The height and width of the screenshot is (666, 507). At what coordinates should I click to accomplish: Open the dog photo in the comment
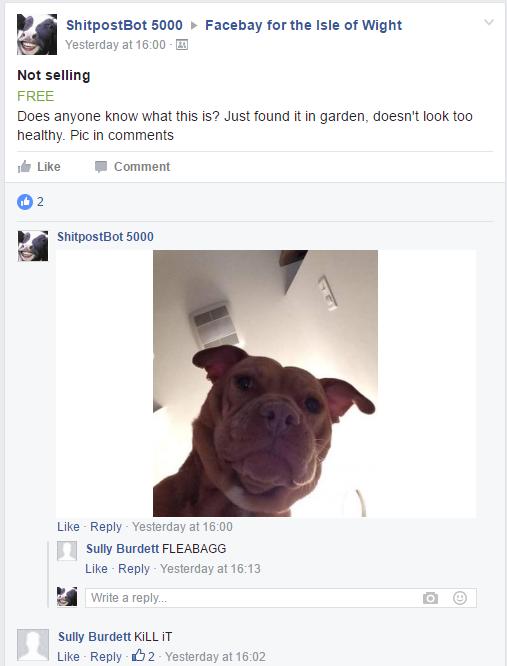[265, 383]
